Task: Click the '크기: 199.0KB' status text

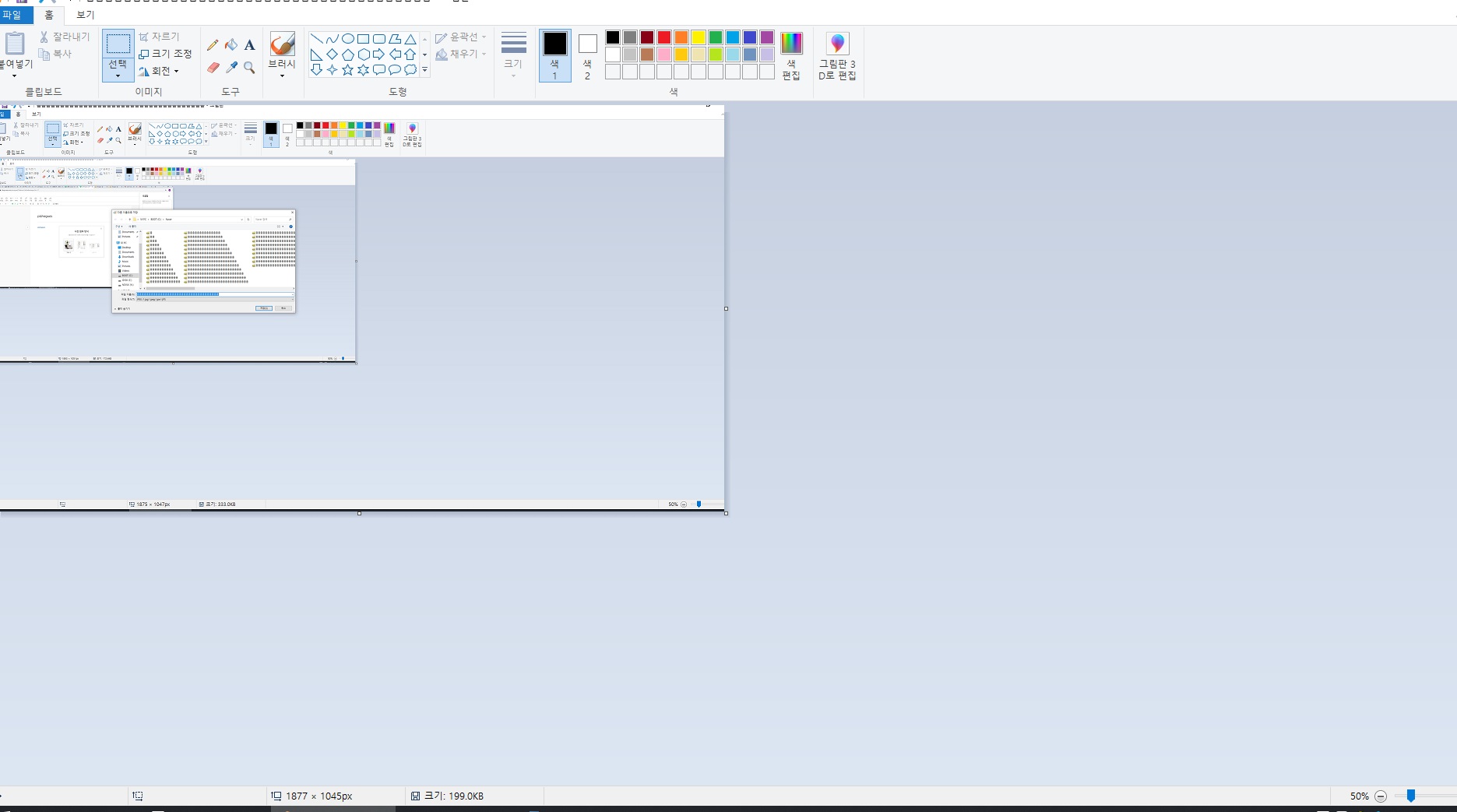Action: 454,796
